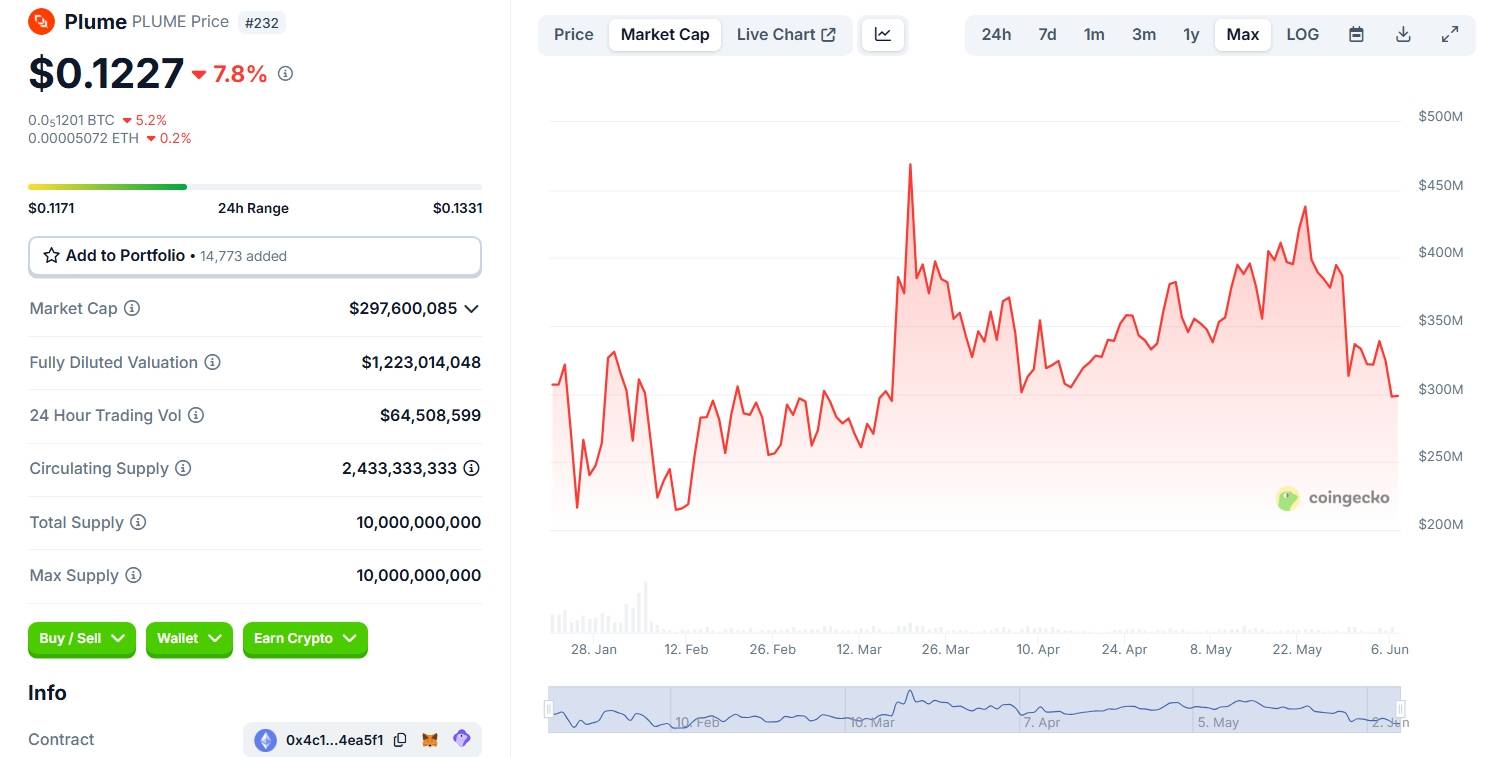Click the 26. Mar axis label
This screenshot has height=757, width=1488.
[x=945, y=649]
